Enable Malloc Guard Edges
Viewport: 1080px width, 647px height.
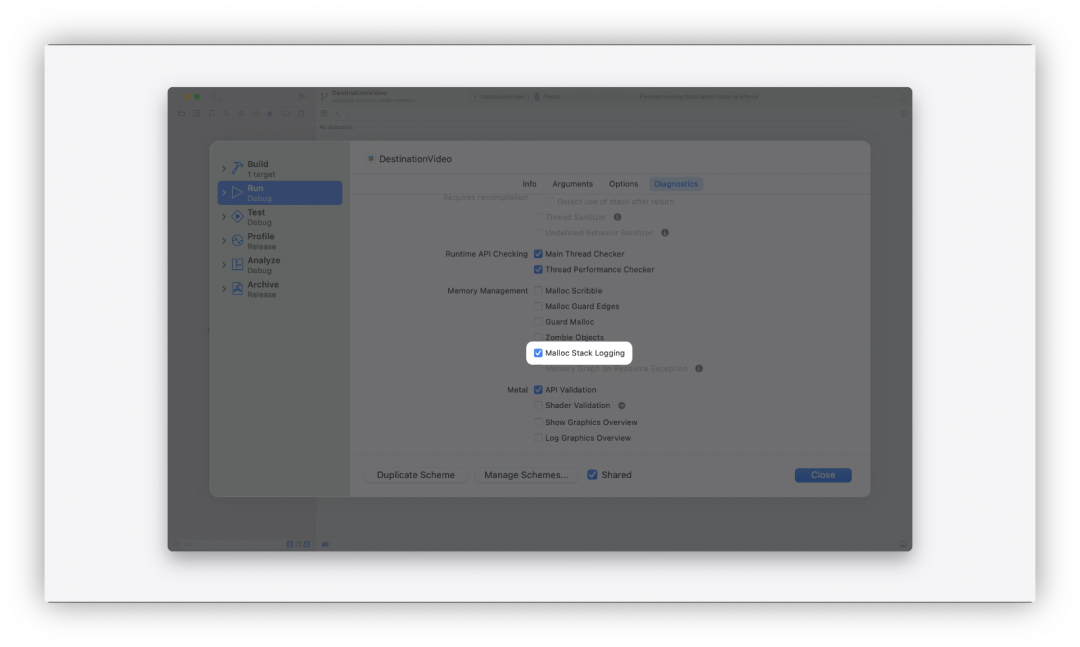[x=538, y=307]
